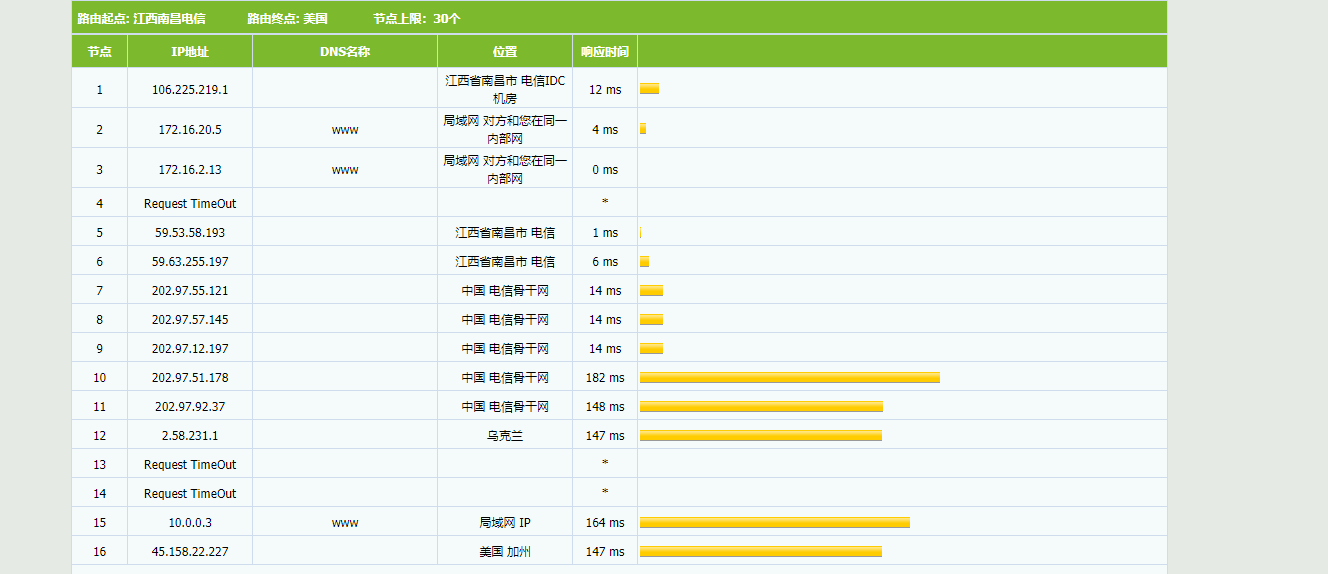Click the 路由终点: 美国 label

pyautogui.click(x=287, y=18)
